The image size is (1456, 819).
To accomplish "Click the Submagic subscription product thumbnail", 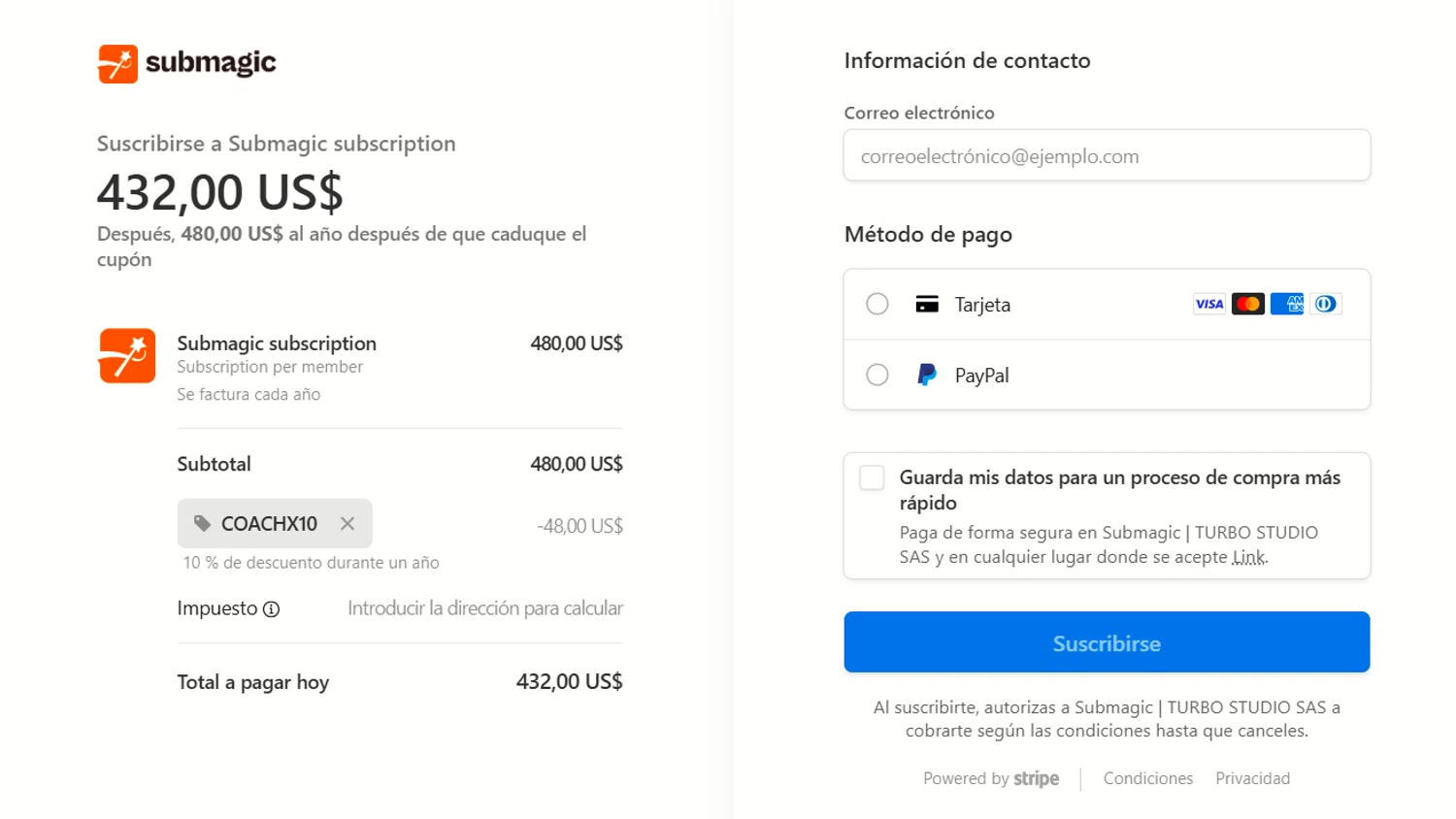I will point(126,355).
